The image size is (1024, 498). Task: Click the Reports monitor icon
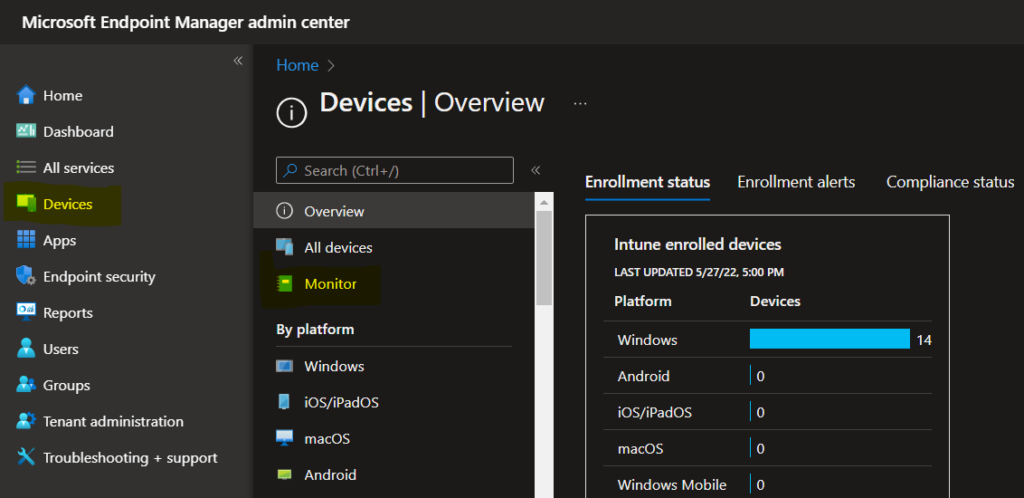click(25, 313)
